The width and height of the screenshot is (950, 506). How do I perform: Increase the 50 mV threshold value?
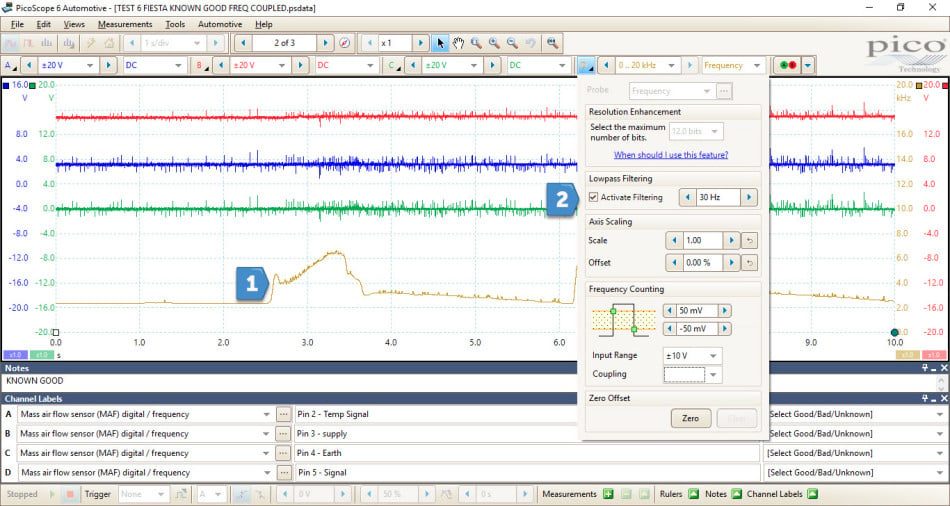(x=724, y=311)
